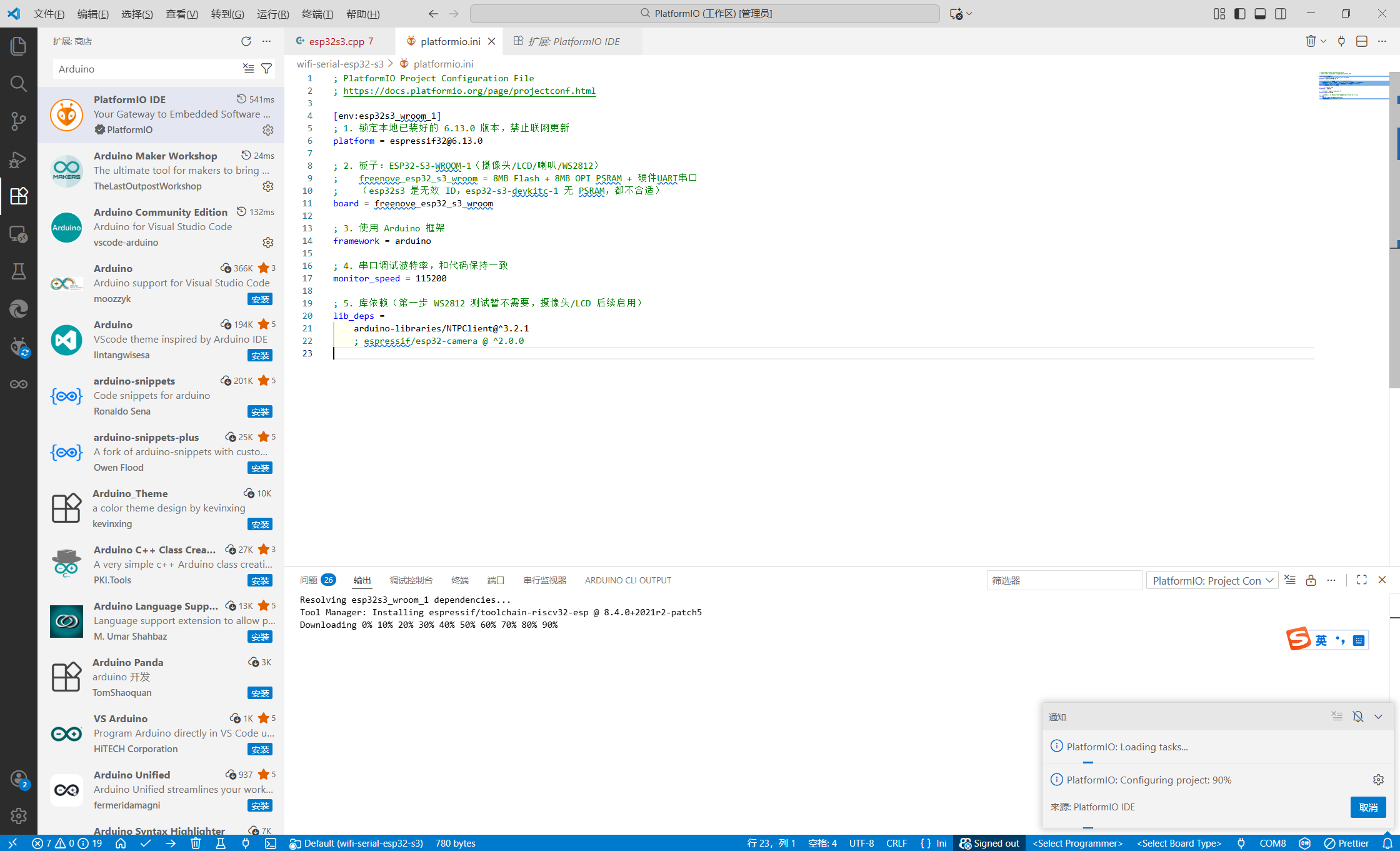The height and width of the screenshot is (851, 1400).
Task: Toggle output panel scroll lock
Action: tap(1311, 580)
